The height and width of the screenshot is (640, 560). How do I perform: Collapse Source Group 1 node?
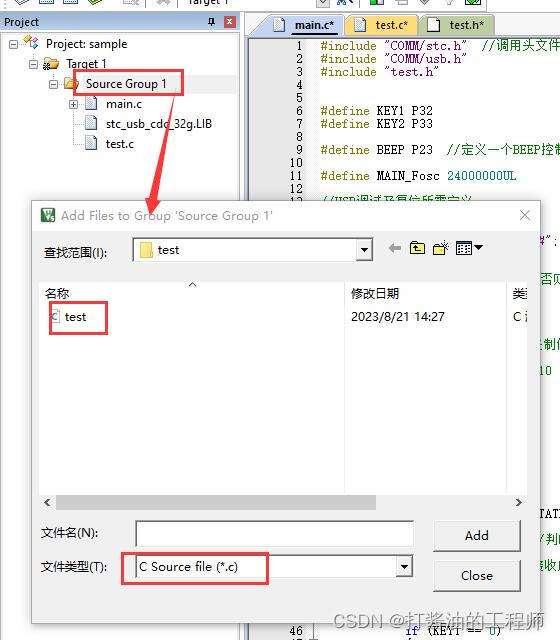(53, 84)
